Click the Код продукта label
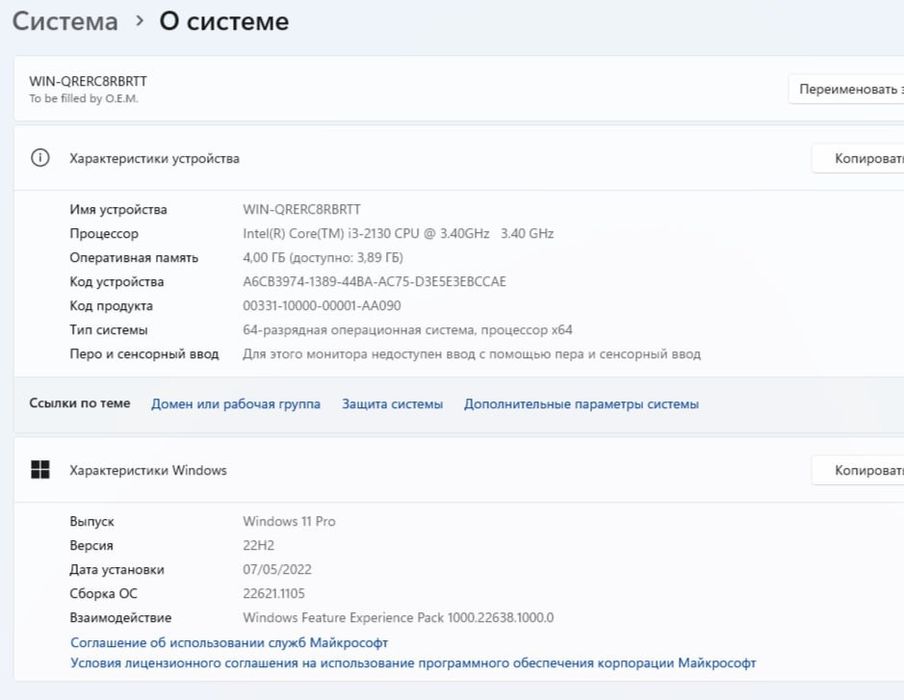Screen dimensions: 904x700 coord(111,306)
